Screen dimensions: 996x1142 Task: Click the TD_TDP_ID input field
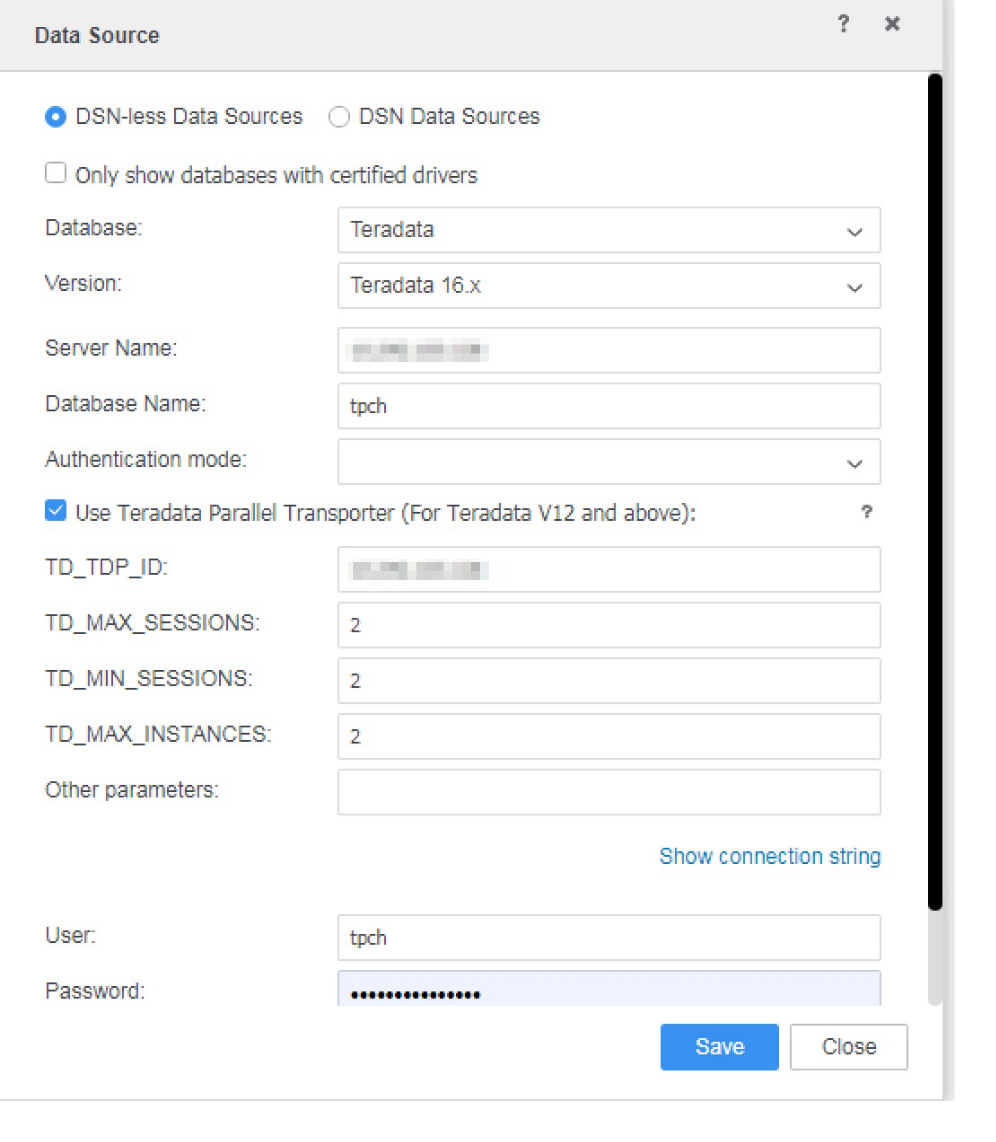point(609,570)
